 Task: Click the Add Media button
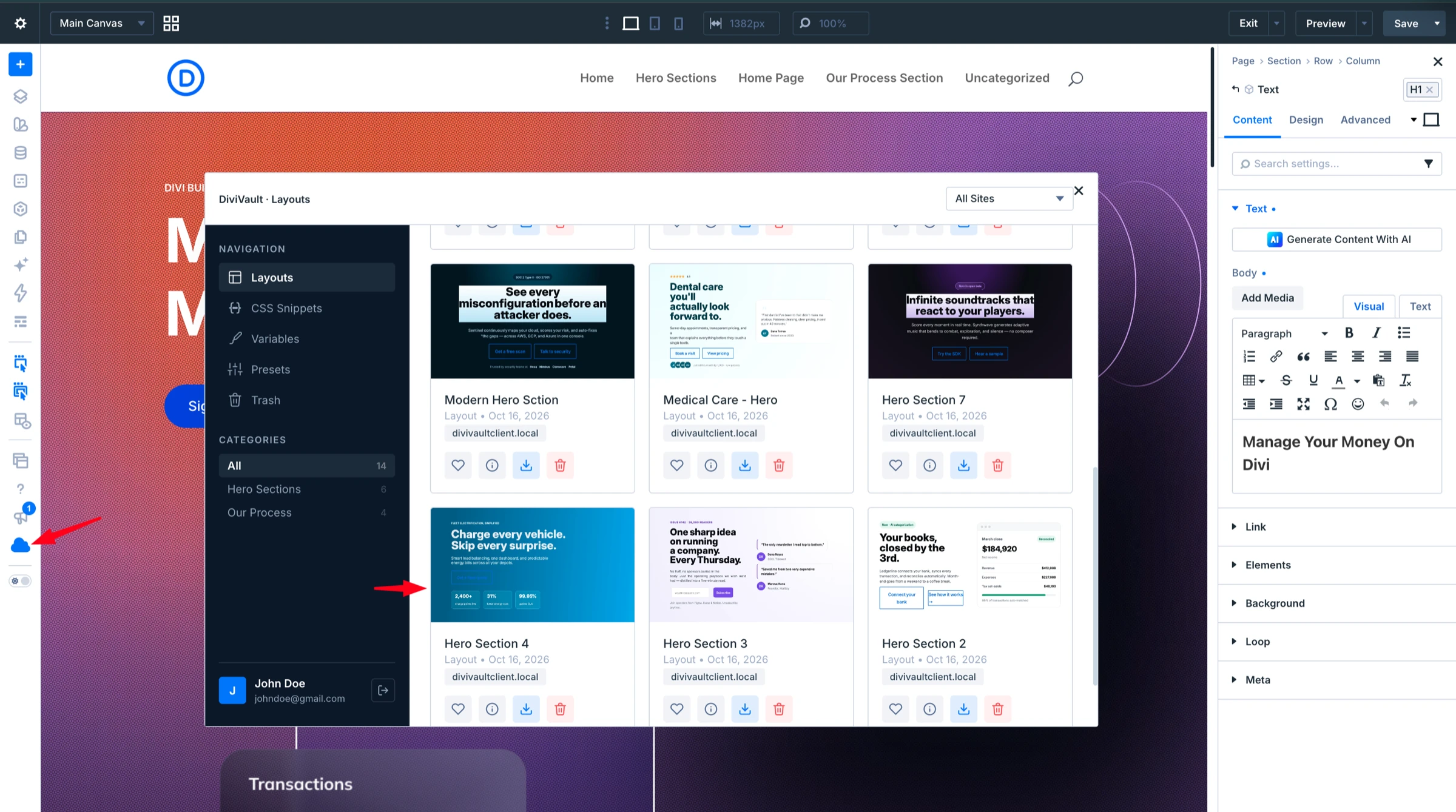coord(1267,298)
